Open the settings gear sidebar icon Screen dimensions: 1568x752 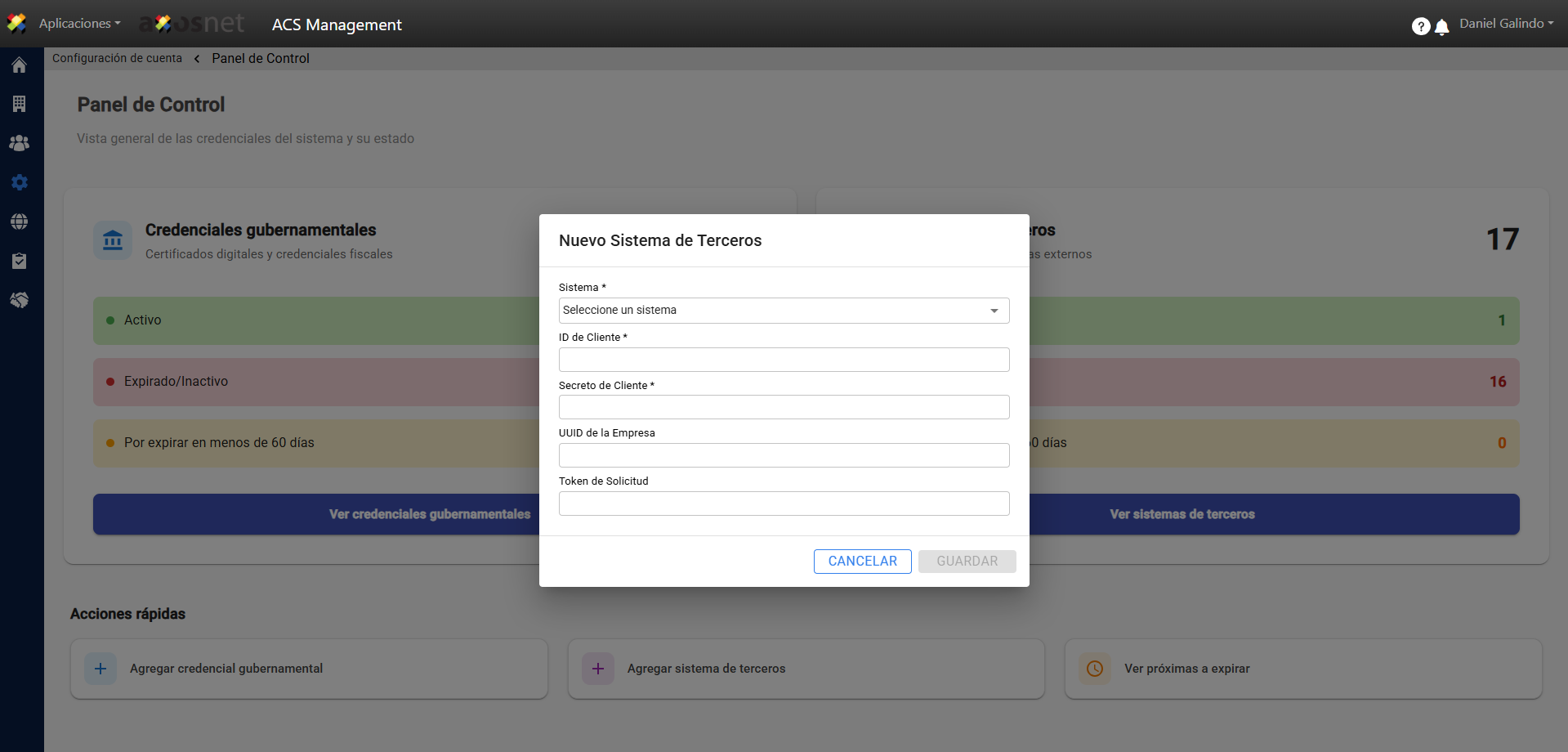(x=20, y=182)
